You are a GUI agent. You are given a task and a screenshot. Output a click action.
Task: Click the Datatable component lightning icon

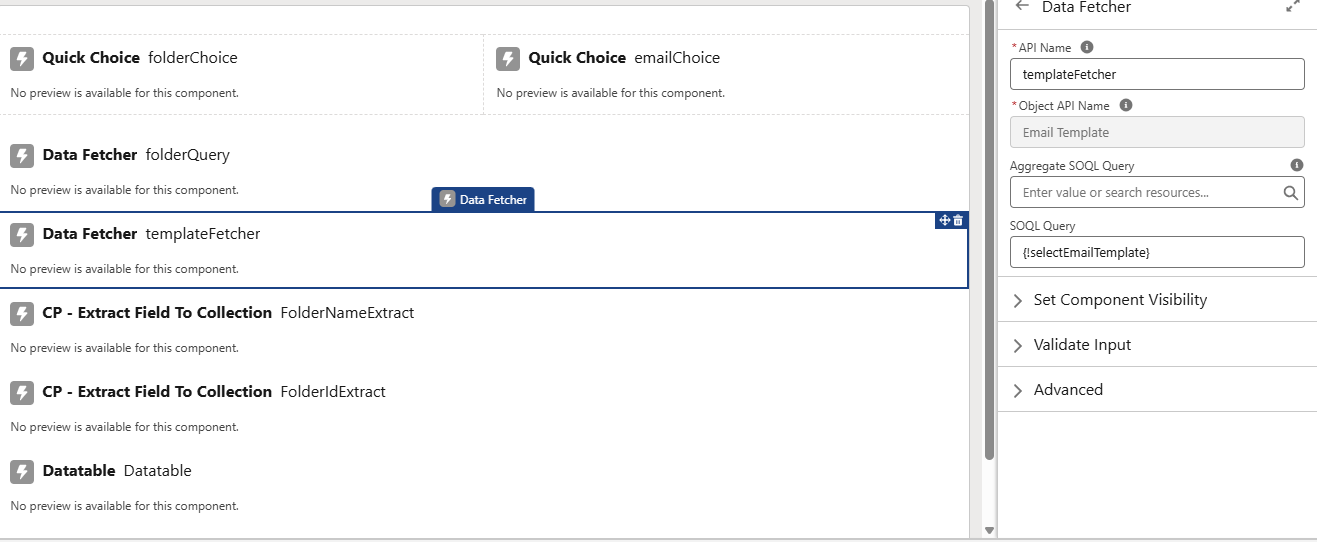(22, 472)
